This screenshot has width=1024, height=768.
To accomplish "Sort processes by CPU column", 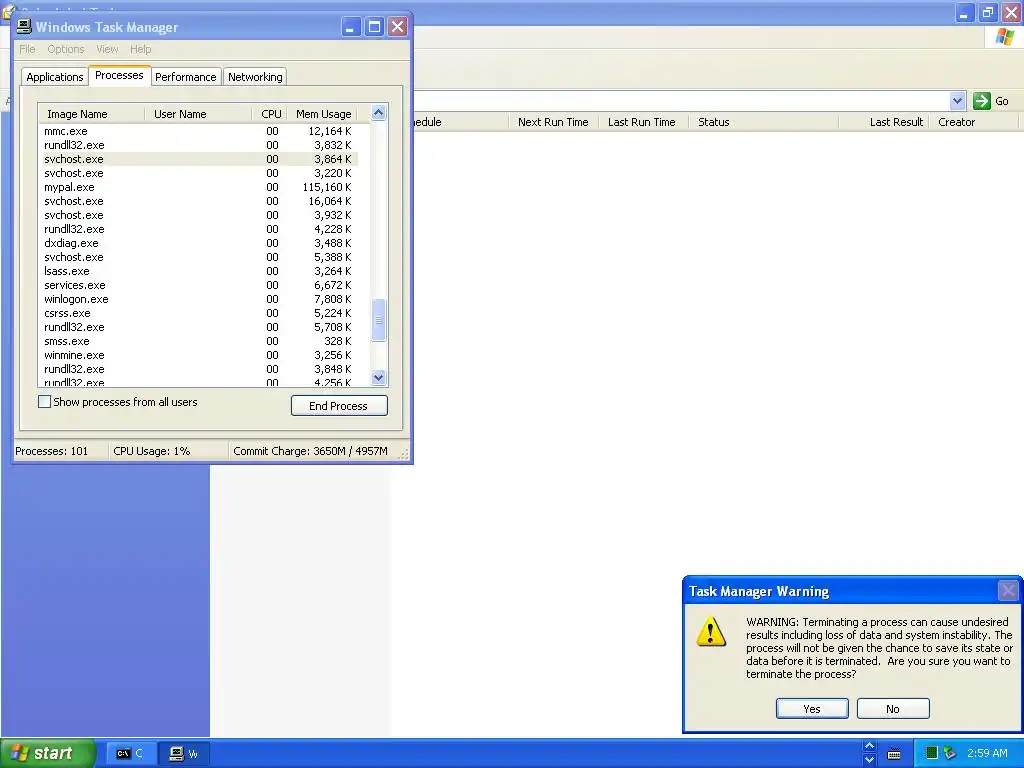I will (270, 114).
